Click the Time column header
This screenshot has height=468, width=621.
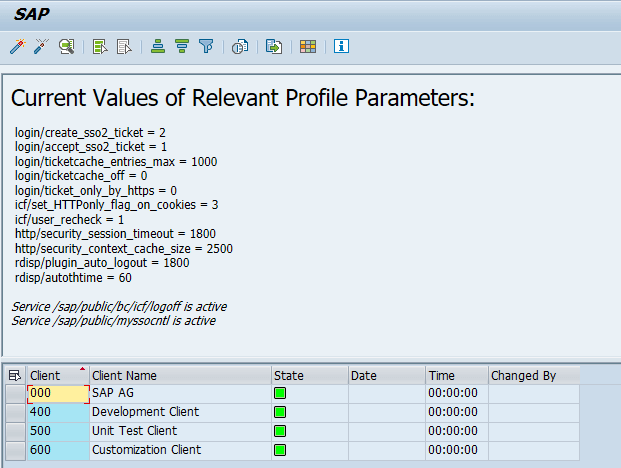coord(457,375)
